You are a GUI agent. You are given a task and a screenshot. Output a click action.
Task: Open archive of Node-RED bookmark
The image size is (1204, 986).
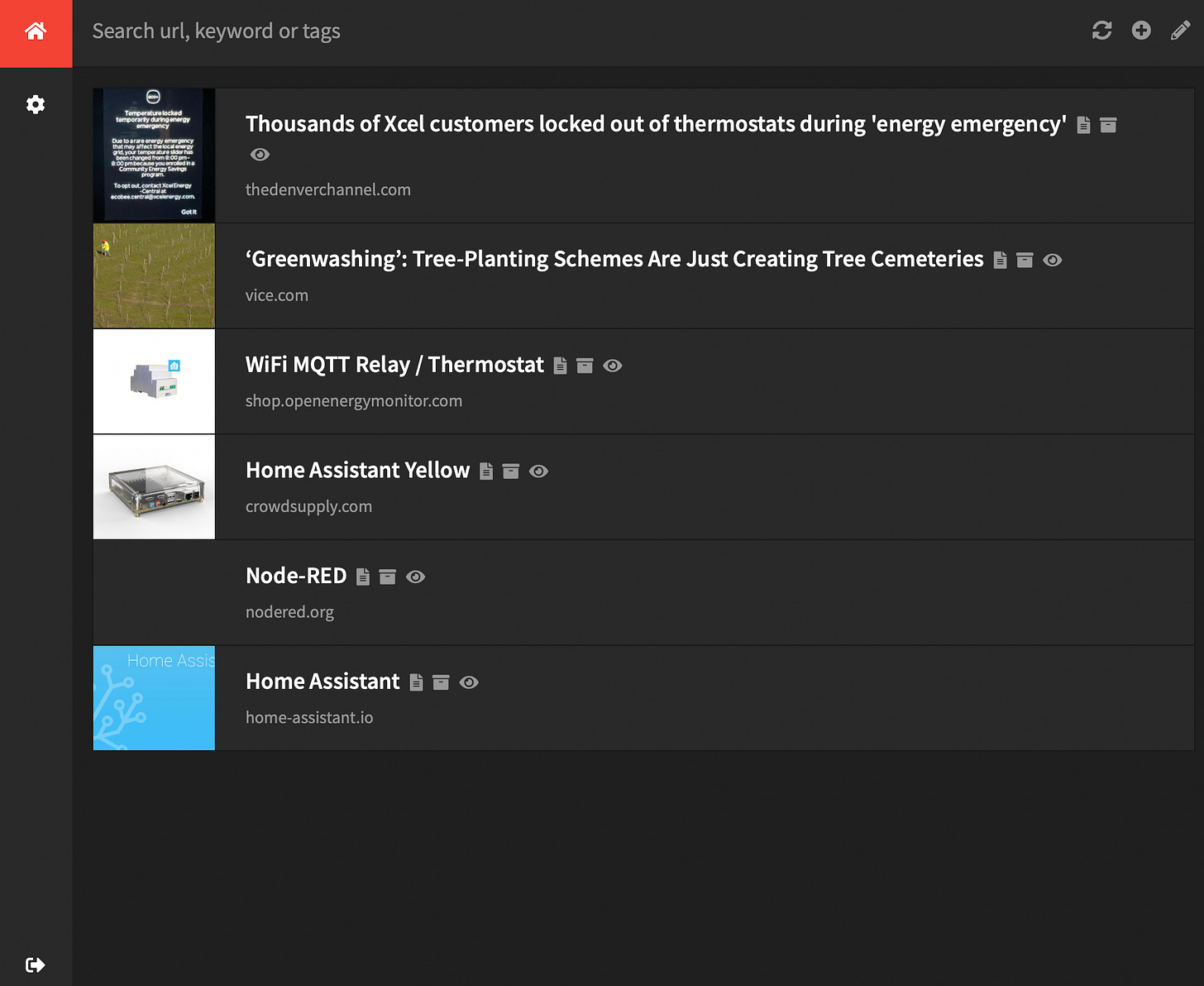[388, 577]
